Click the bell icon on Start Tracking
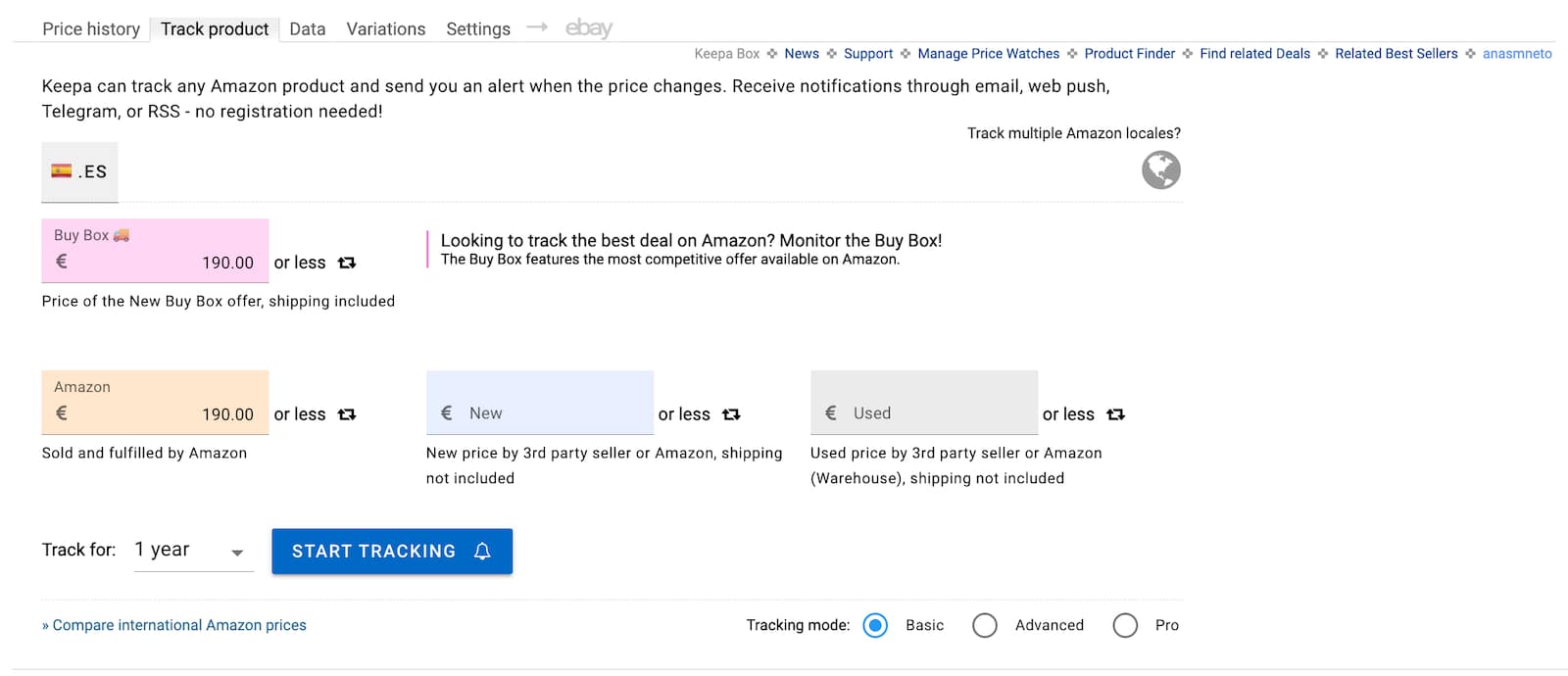 pyautogui.click(x=482, y=552)
